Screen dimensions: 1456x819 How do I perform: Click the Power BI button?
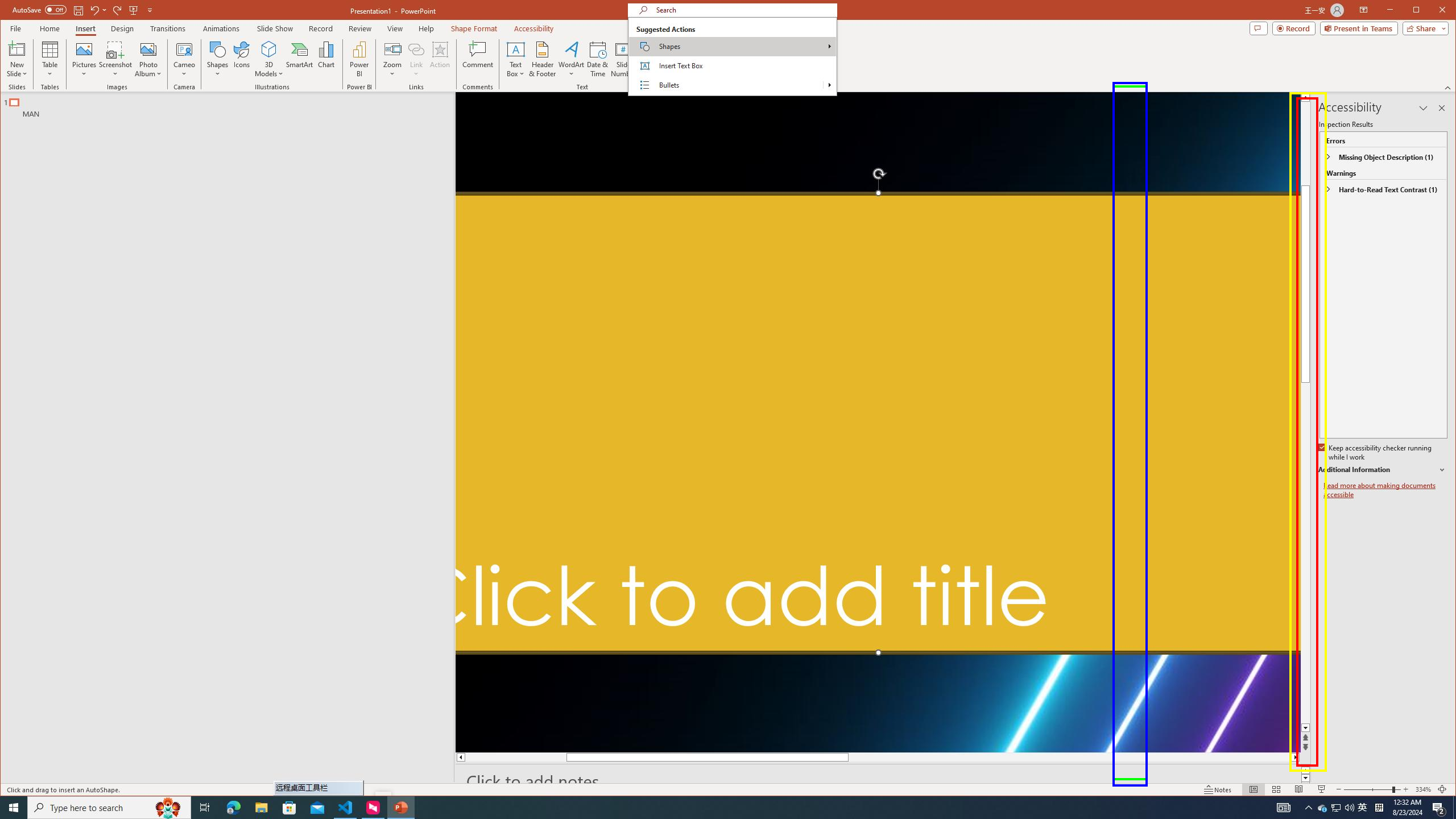[x=359, y=59]
